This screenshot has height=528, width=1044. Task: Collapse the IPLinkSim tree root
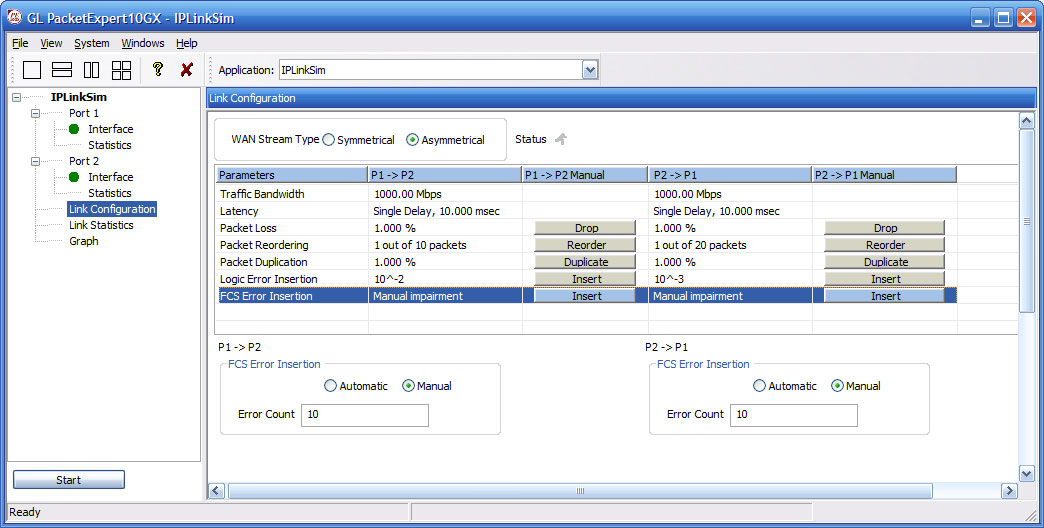pyautogui.click(x=17, y=97)
